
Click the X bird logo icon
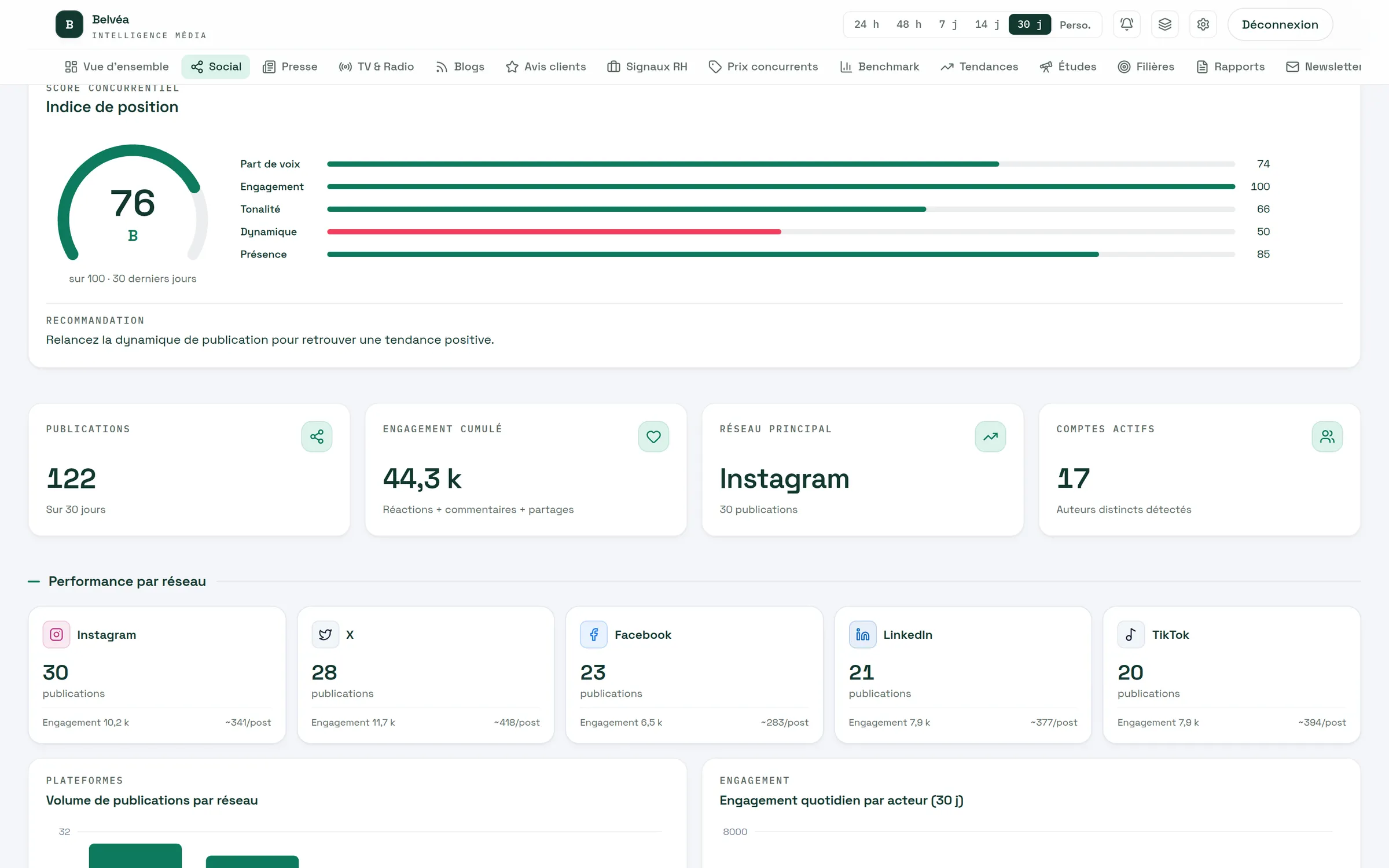325,635
